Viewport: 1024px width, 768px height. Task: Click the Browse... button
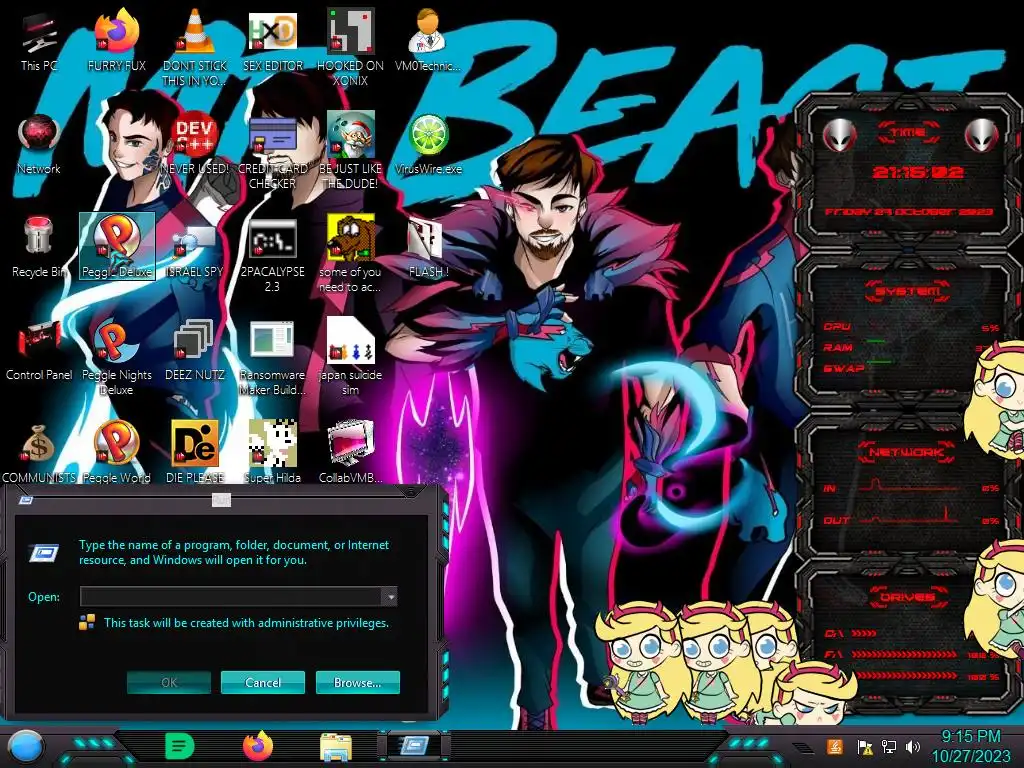357,682
